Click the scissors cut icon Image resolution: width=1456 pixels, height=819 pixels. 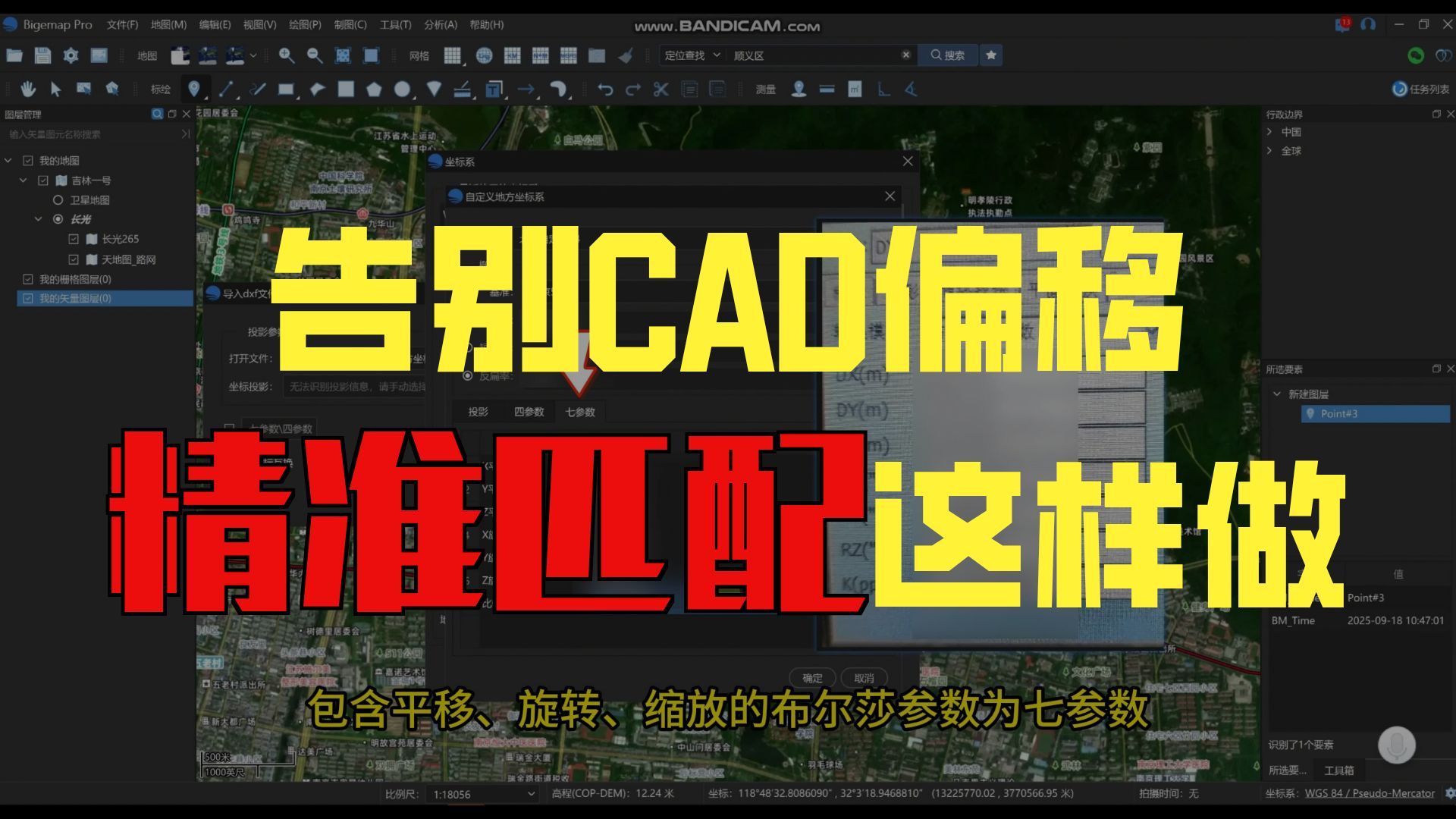(661, 89)
